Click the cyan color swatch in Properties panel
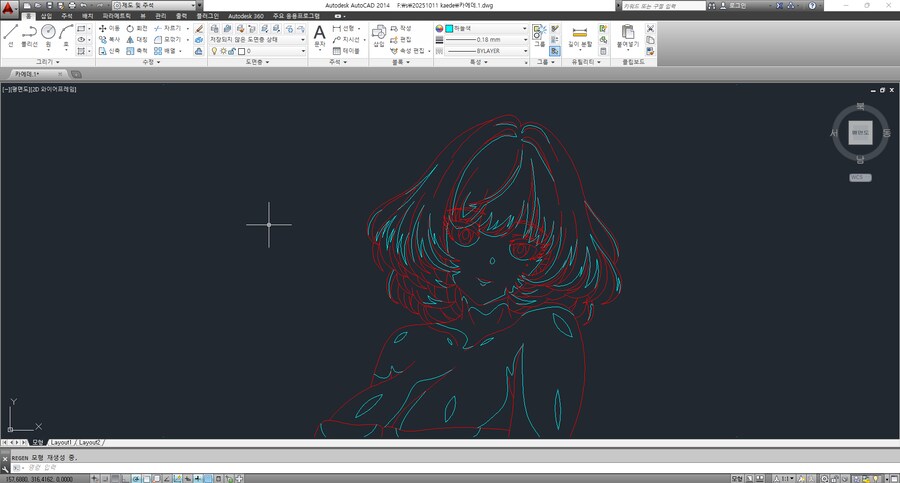This screenshot has height=483, width=900. 449,28
